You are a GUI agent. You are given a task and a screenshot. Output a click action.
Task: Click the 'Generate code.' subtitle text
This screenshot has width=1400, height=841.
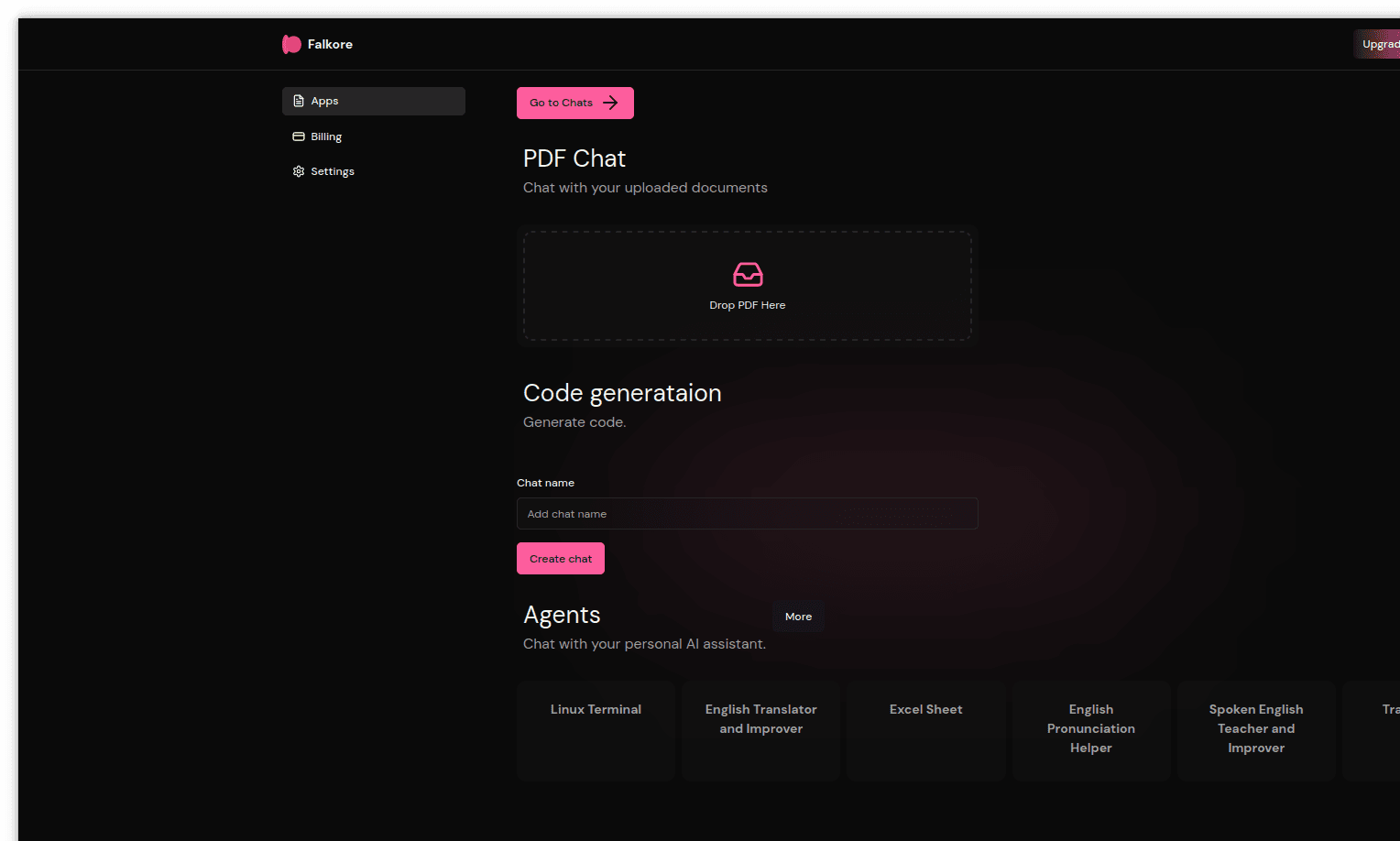(x=574, y=422)
